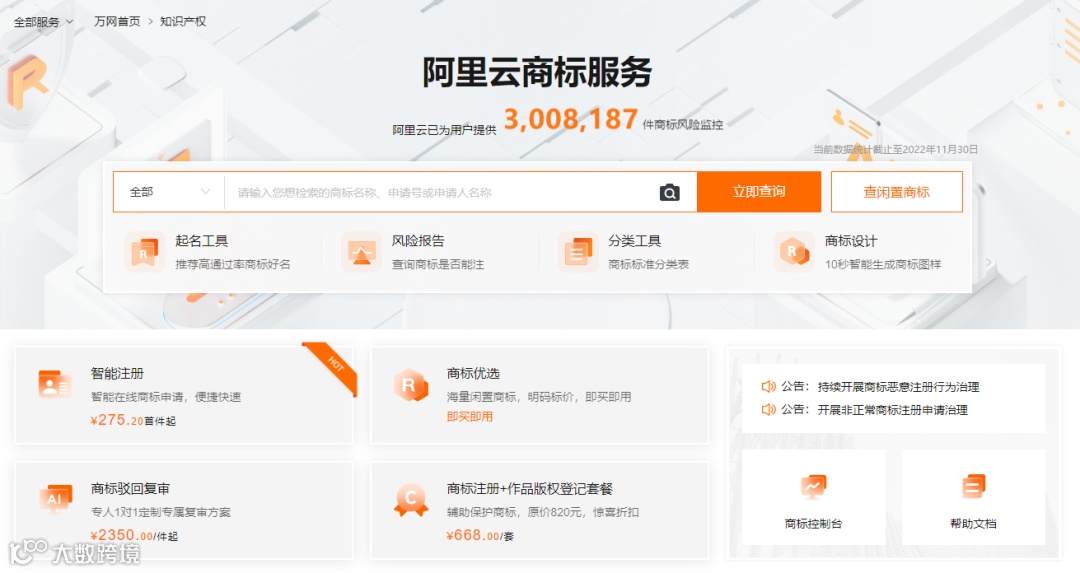
Task: Click the 帮助文档 document icon
Action: click(x=973, y=487)
